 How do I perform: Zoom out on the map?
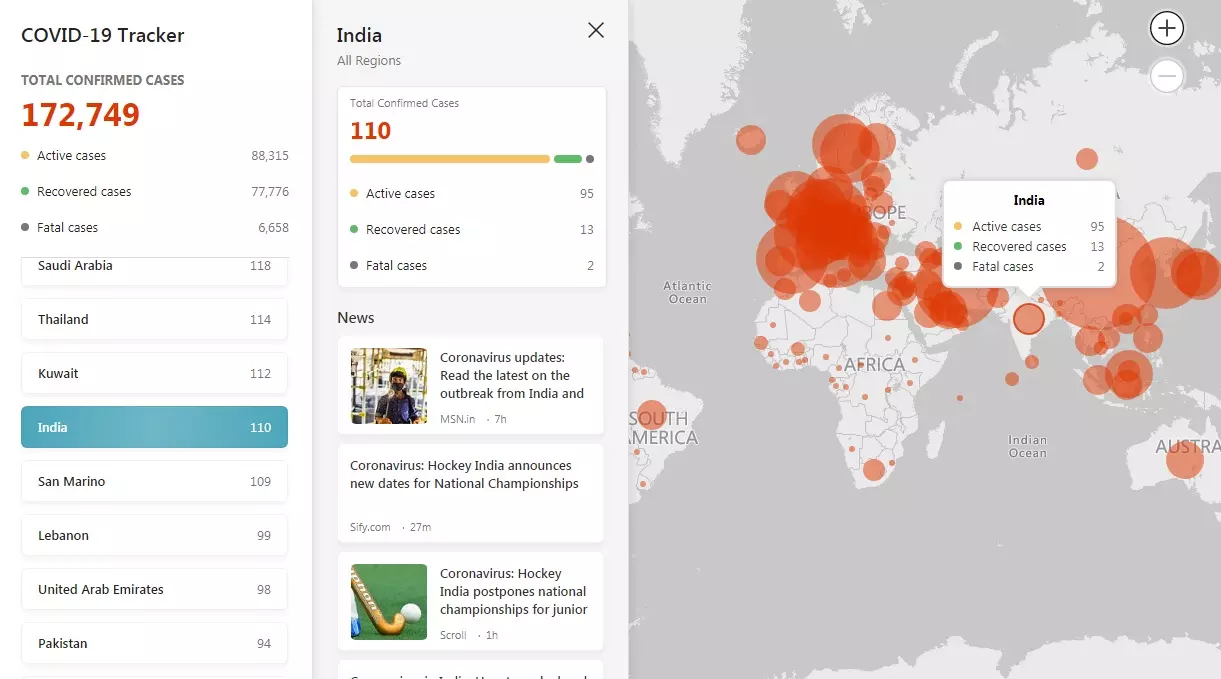click(x=1166, y=76)
